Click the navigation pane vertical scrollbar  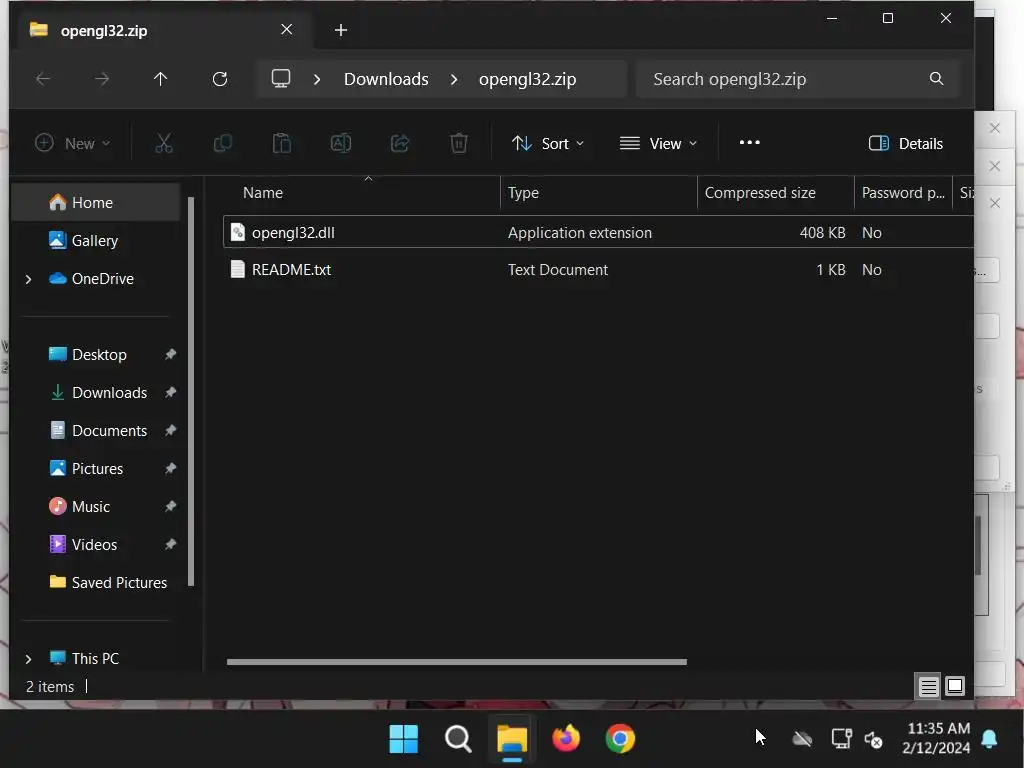pyautogui.click(x=191, y=391)
